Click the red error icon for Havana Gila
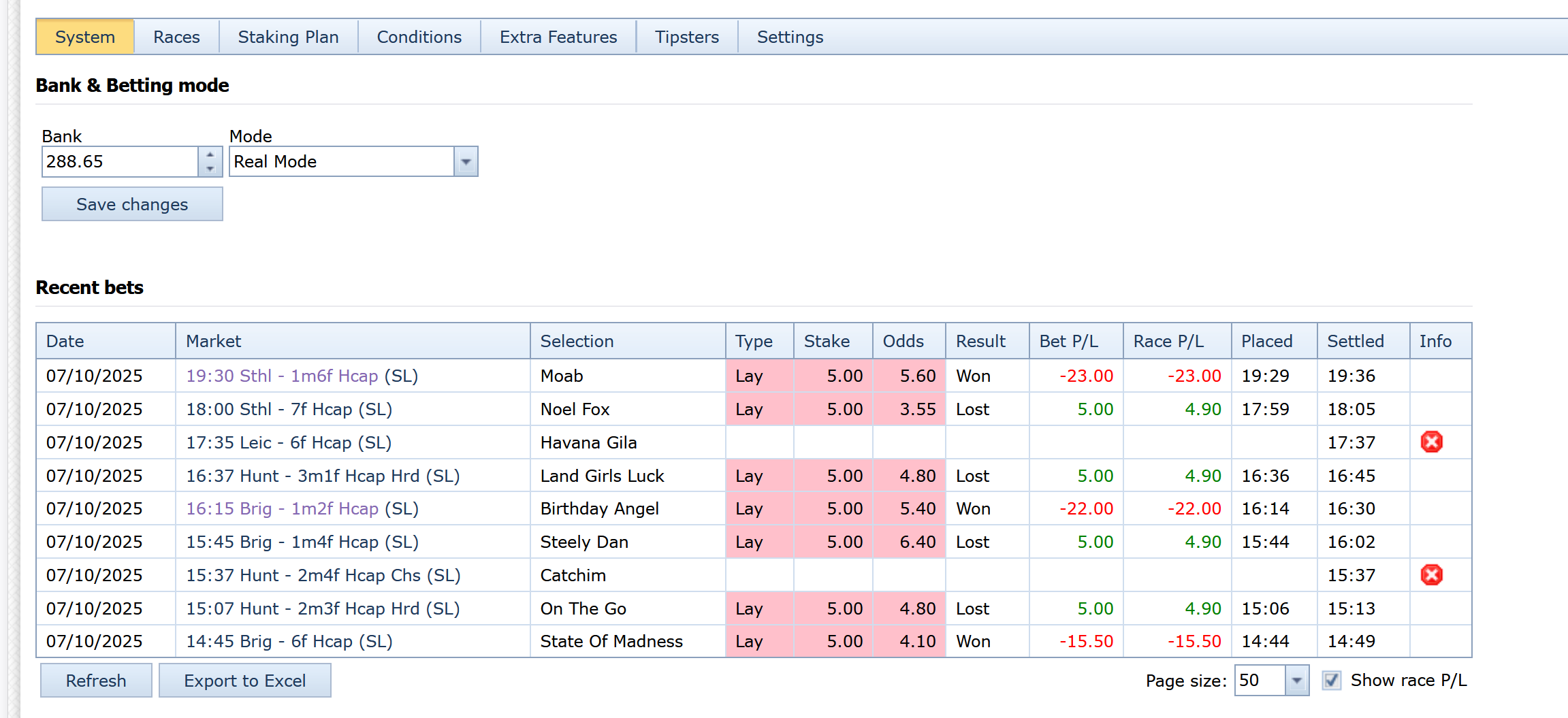Viewport: 1568px width, 718px height. click(1431, 442)
